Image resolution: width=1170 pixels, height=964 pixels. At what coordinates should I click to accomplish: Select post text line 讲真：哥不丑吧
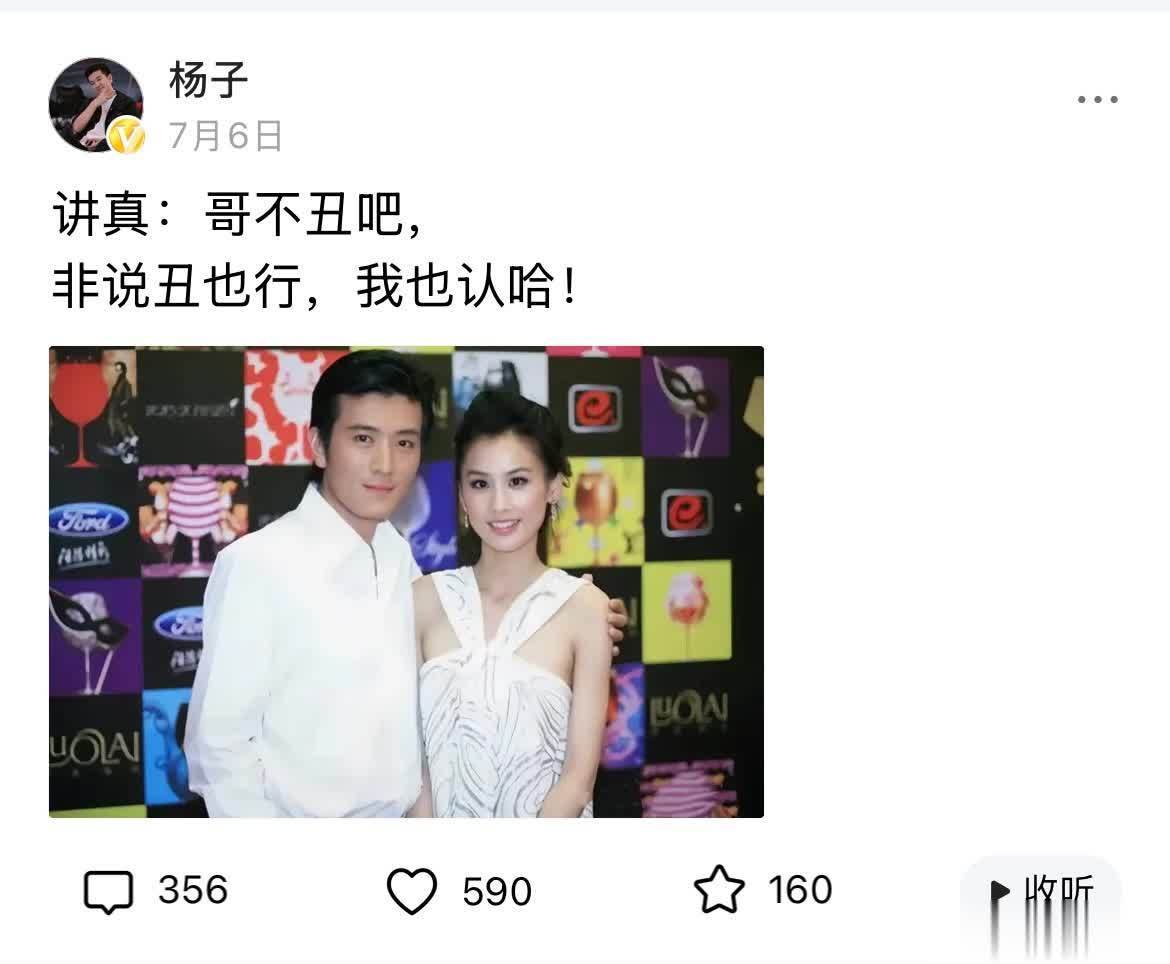(238, 215)
